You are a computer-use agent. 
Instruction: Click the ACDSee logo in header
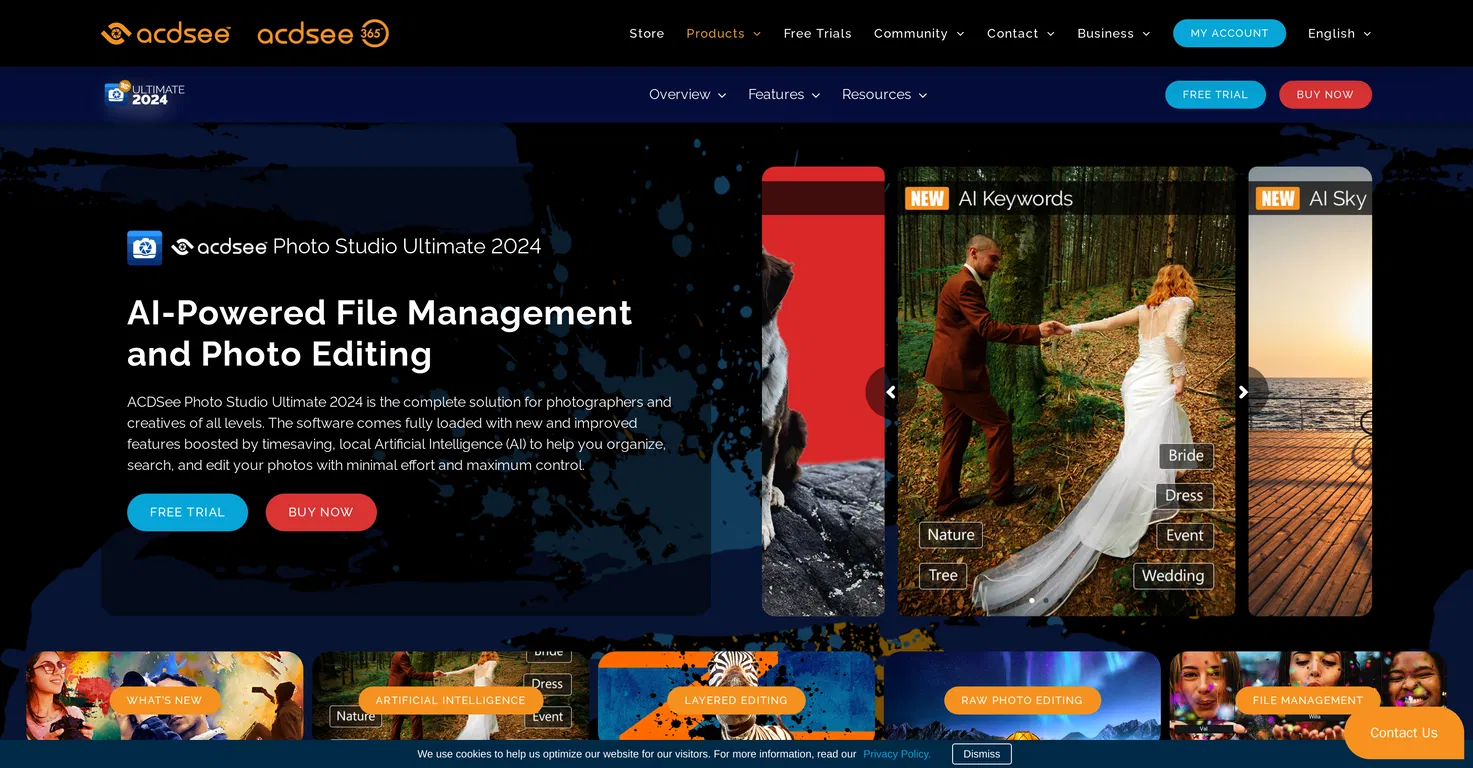(x=166, y=33)
